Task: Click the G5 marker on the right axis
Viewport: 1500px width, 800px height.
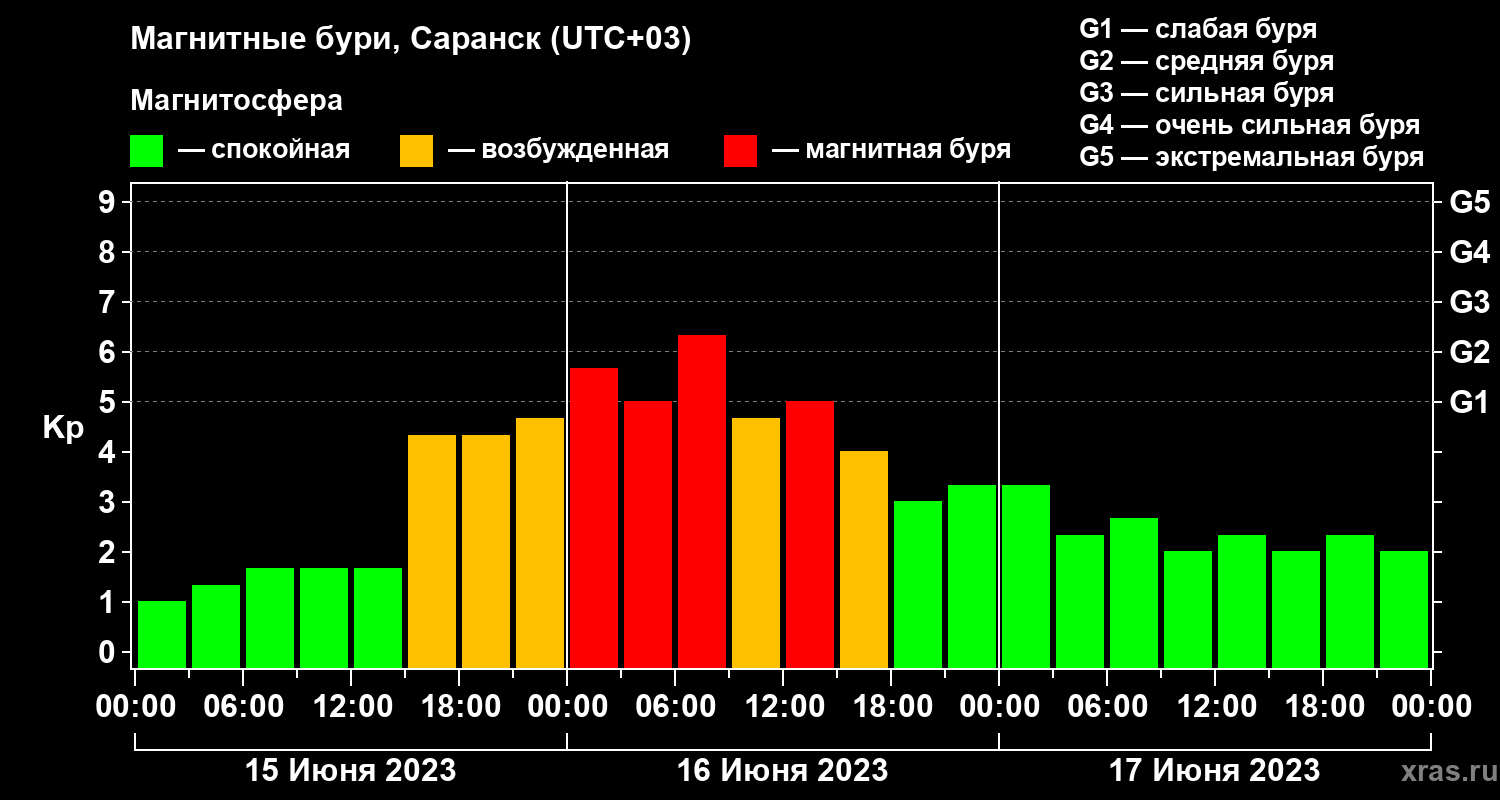Action: coord(1469,203)
